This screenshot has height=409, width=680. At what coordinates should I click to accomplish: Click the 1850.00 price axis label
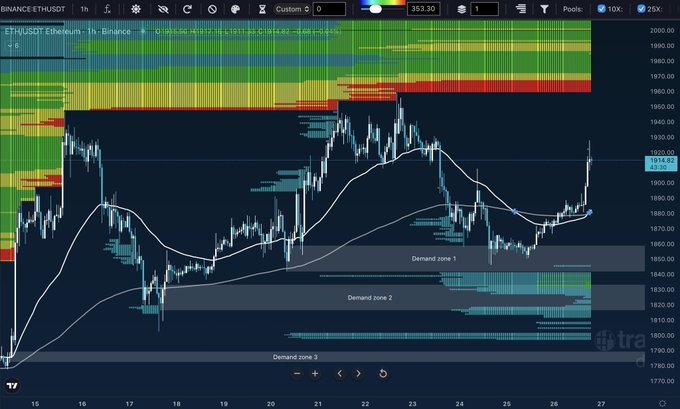[x=662, y=259]
